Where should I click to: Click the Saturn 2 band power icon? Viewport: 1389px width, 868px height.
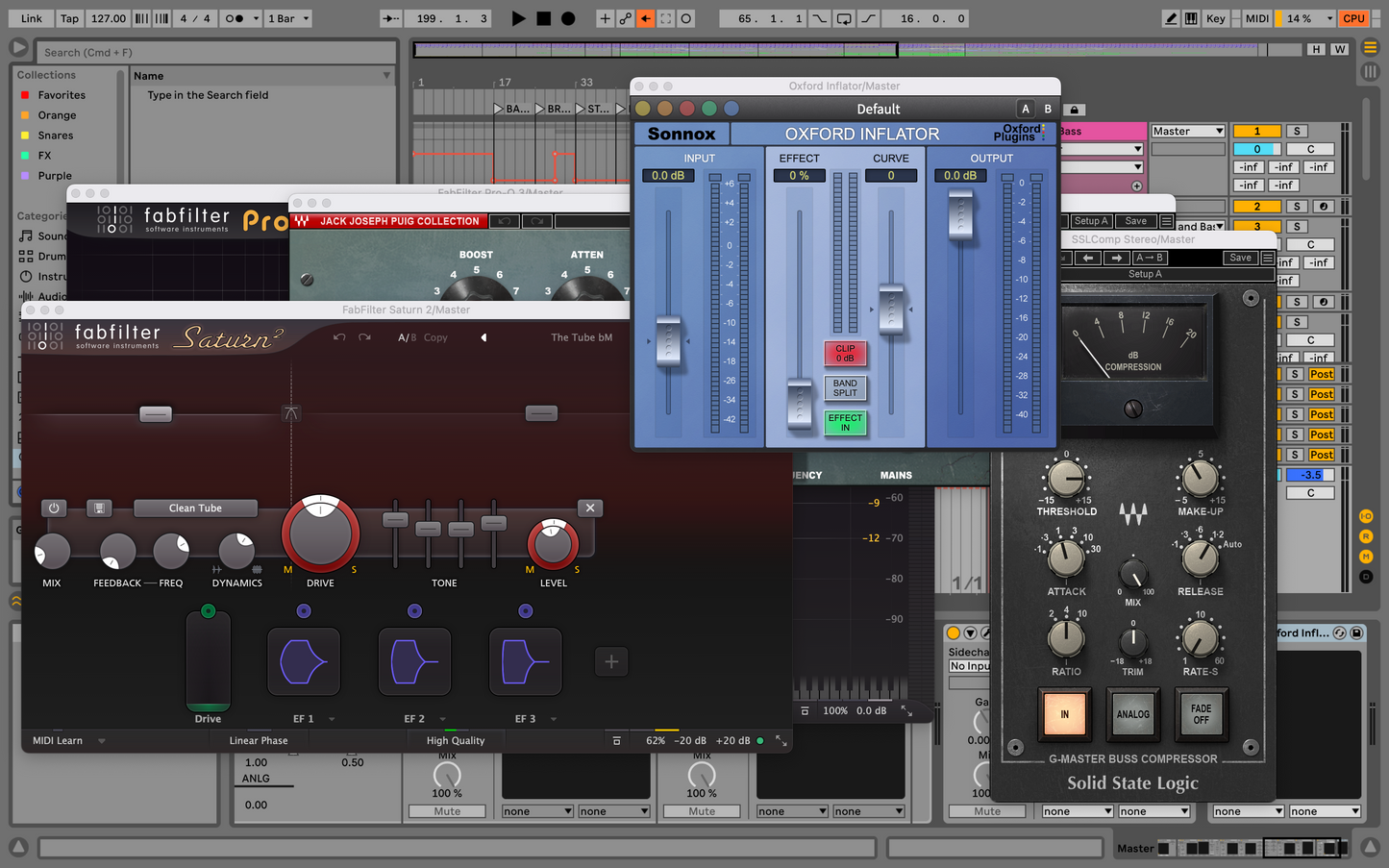(54, 508)
